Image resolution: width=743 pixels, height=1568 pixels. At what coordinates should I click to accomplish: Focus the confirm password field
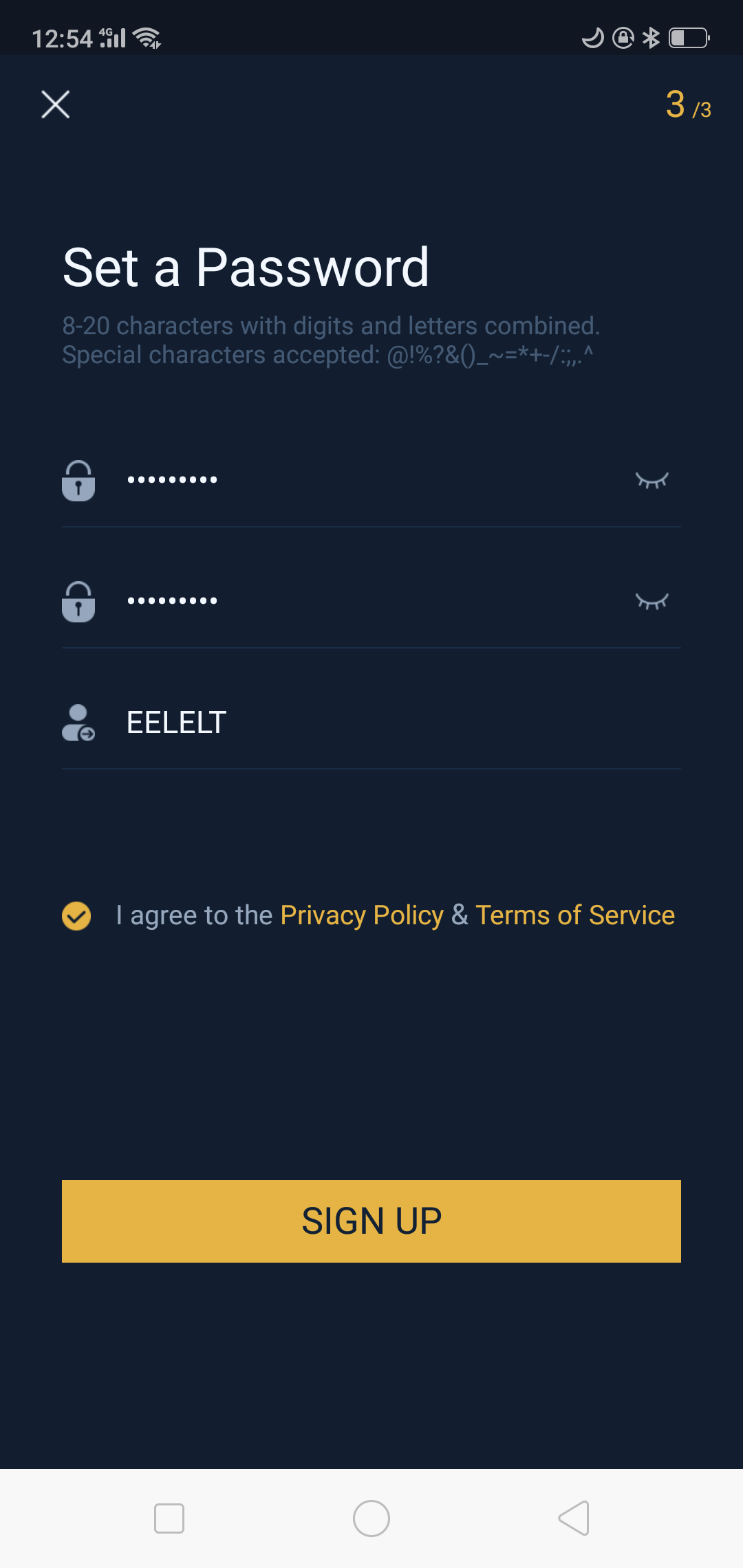[371, 601]
